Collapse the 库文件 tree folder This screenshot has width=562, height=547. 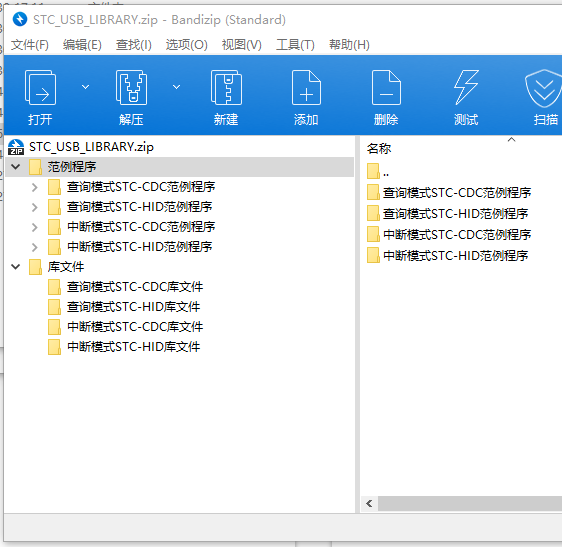[x=15, y=267]
